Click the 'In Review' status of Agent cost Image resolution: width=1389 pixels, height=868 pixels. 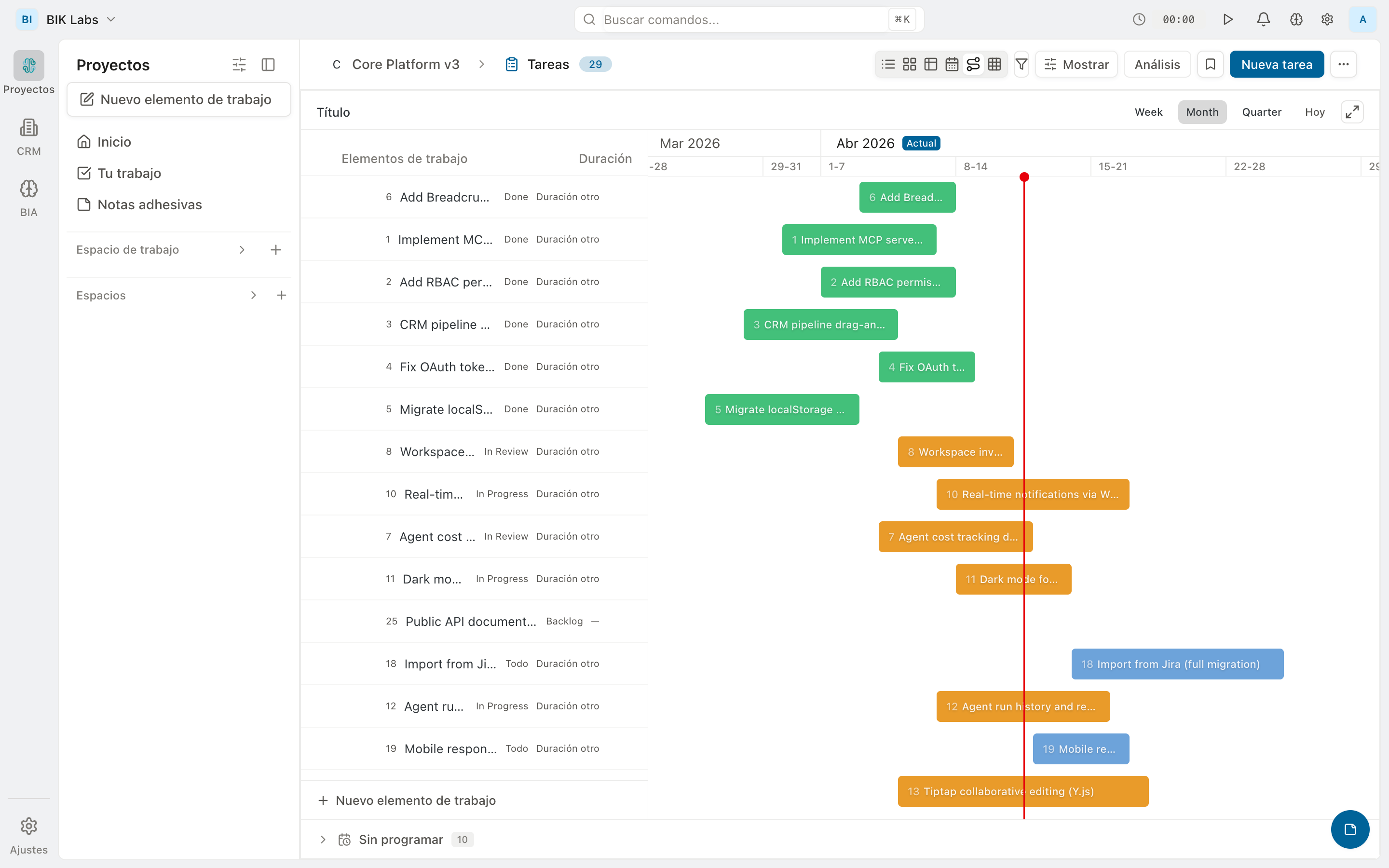[x=505, y=536]
